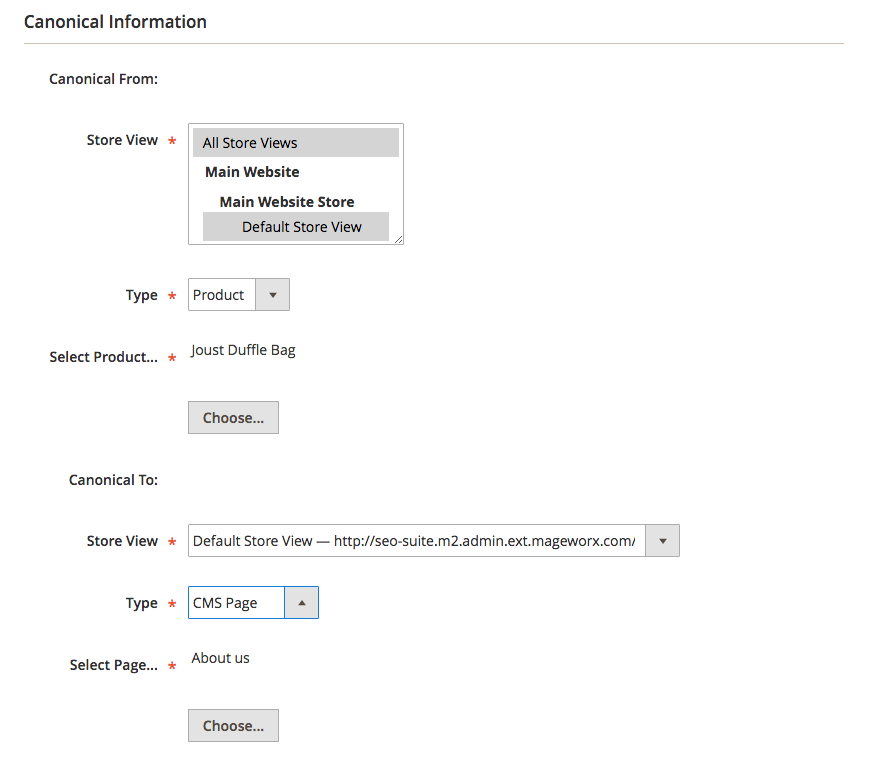Click the Select Page... field label
This screenshot has height=783, width=879.
[114, 665]
